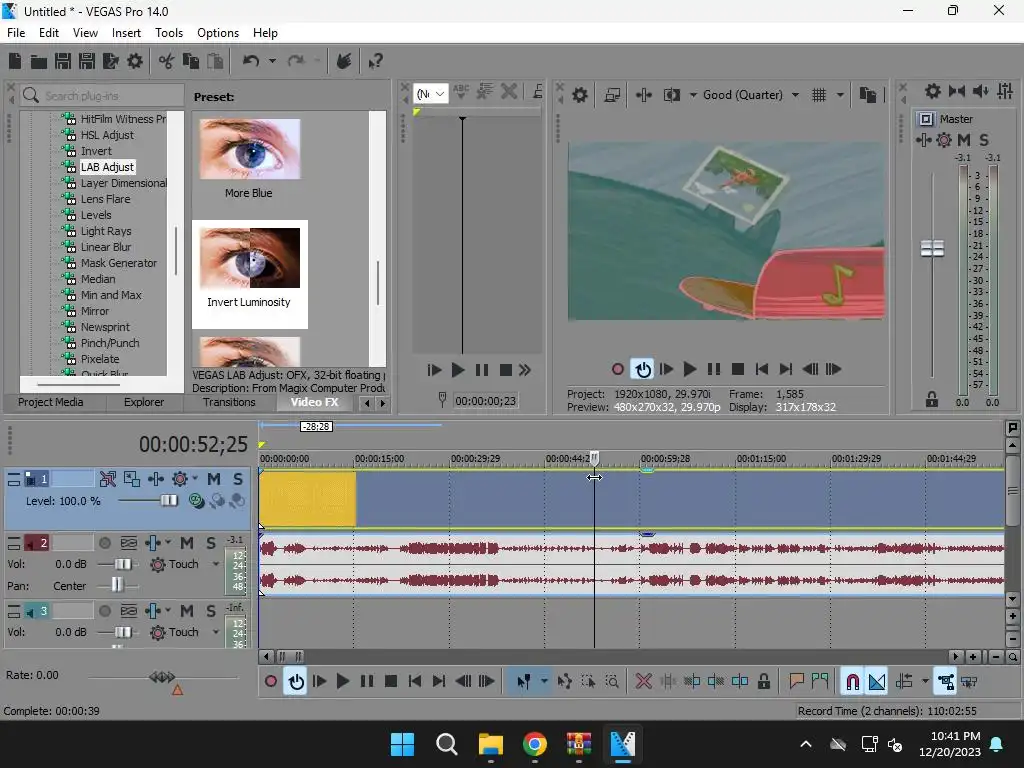
Task: Click the Search plug-ins field
Action: (102, 95)
